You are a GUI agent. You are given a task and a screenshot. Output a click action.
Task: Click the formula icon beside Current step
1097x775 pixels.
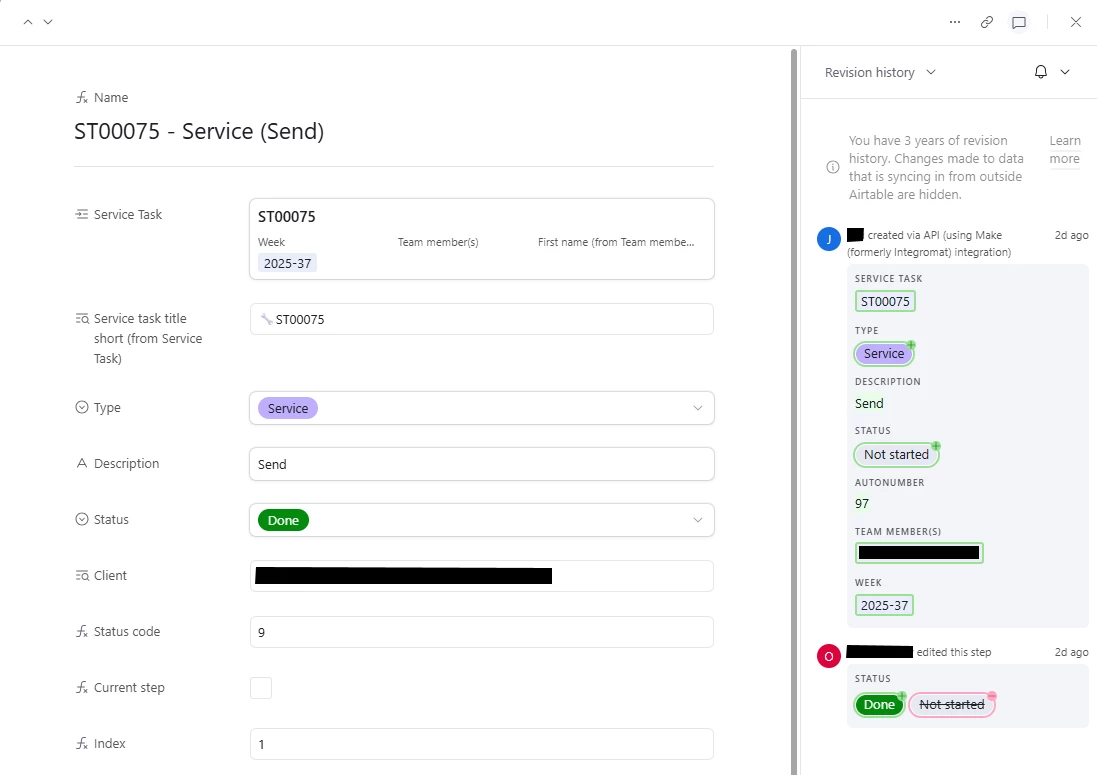pos(82,687)
